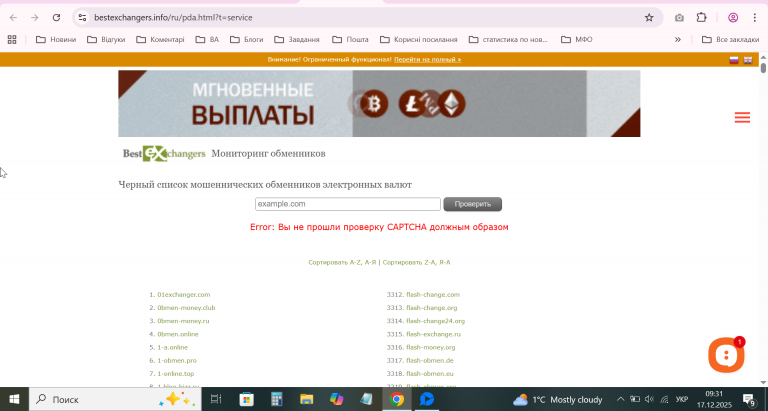Open the orange chat widget bubble

(x=726, y=355)
